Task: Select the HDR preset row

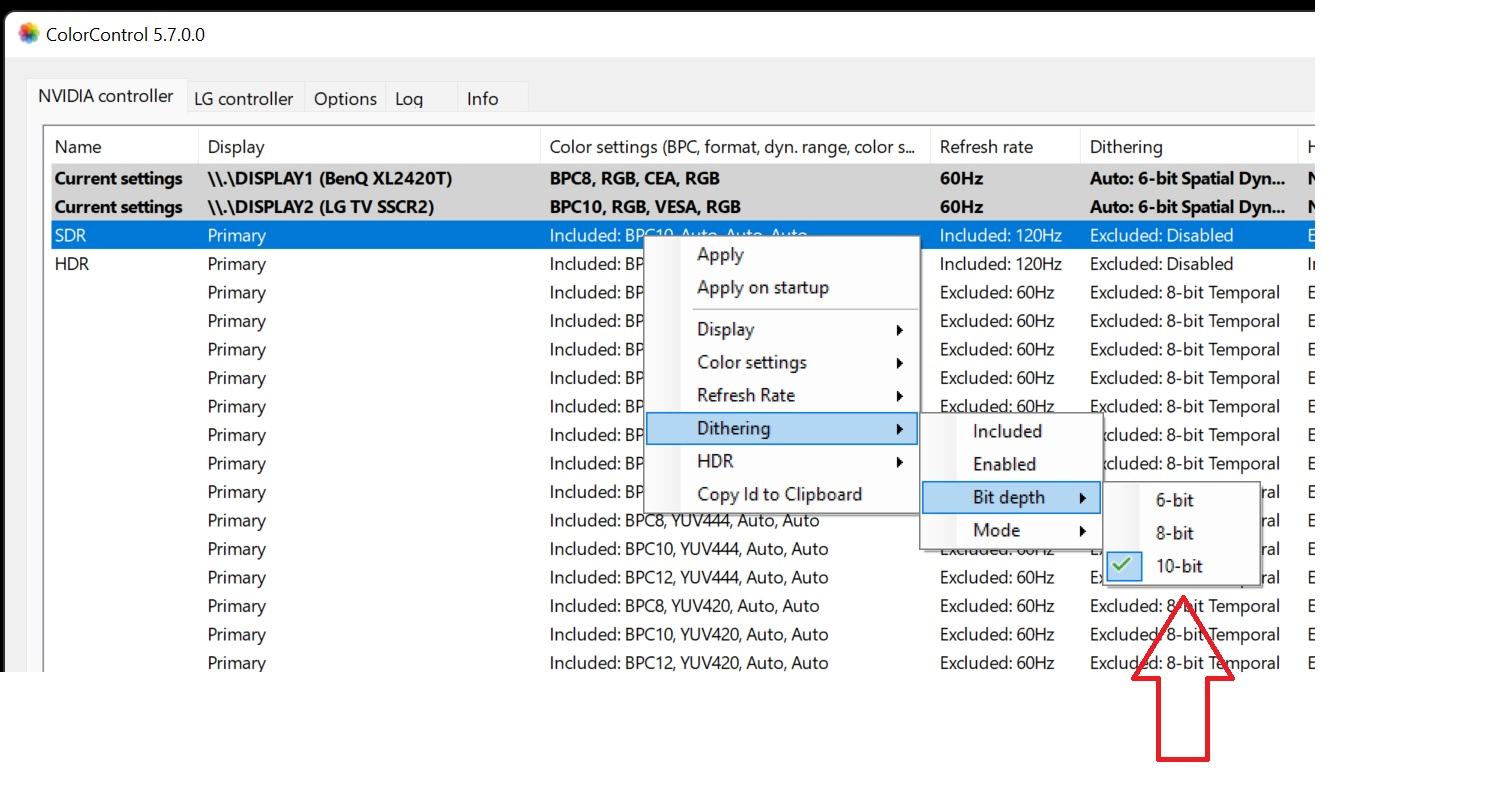Action: coord(682,264)
